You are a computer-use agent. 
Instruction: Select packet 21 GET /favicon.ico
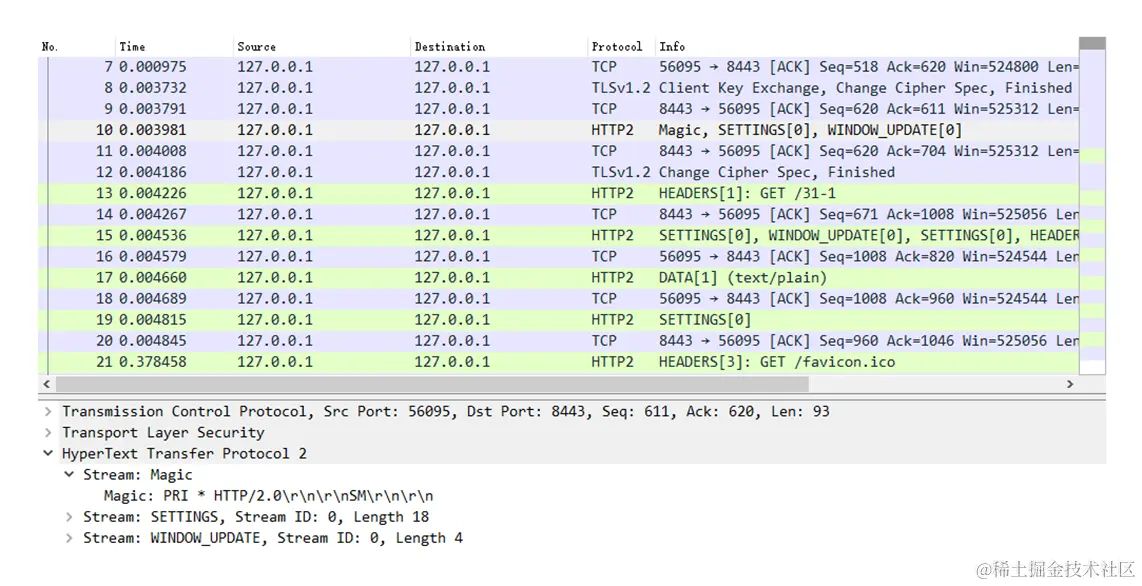point(558,363)
